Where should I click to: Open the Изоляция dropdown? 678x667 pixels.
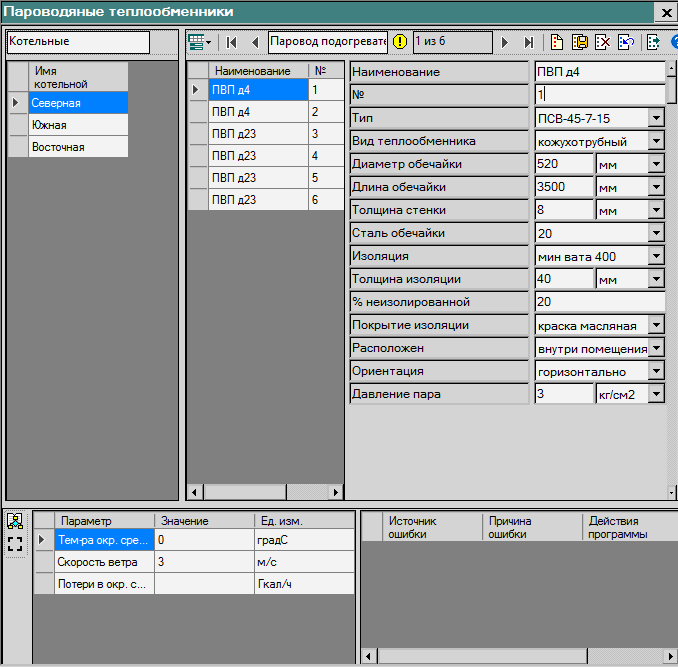pos(656,257)
